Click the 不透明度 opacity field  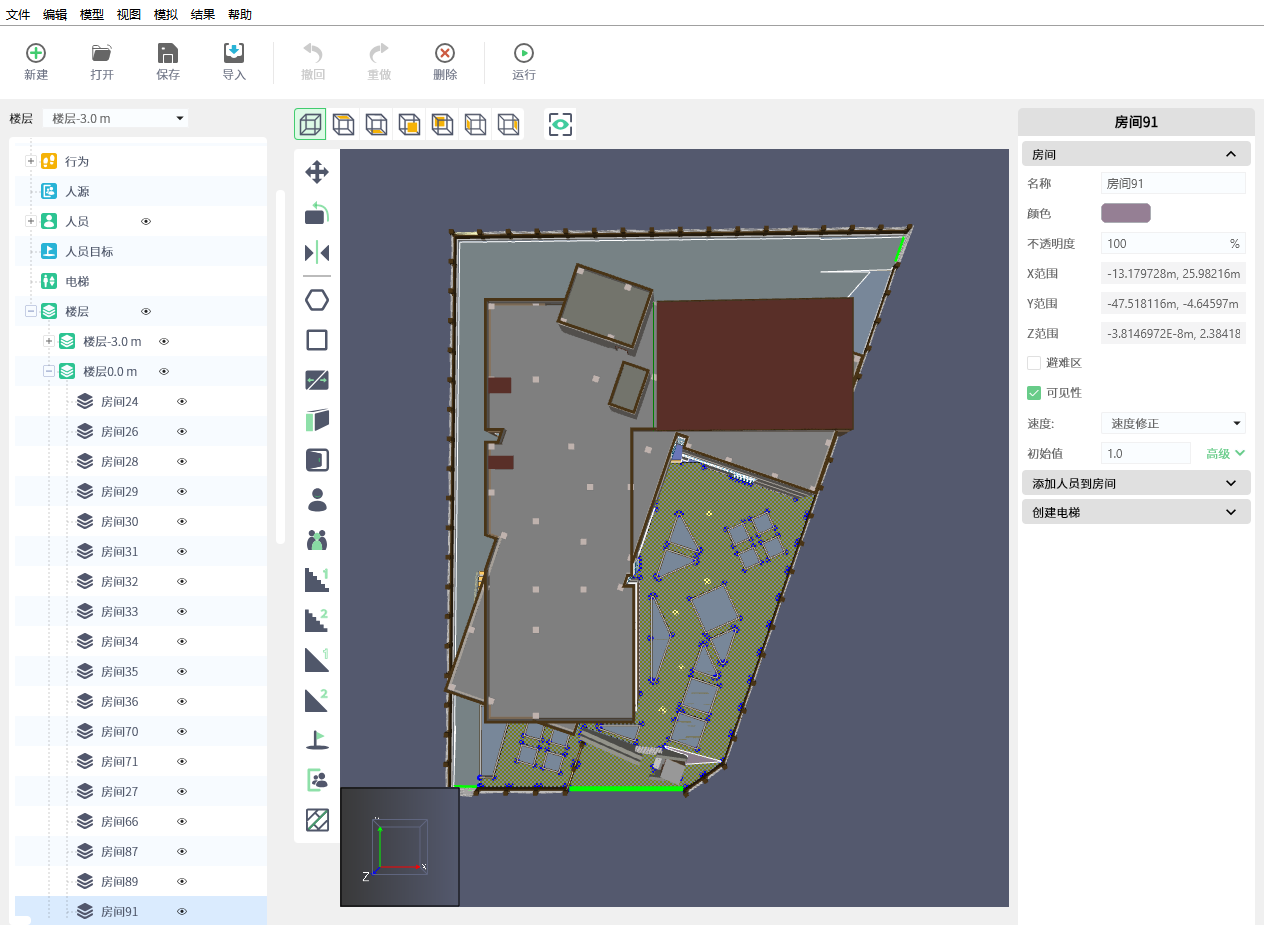[x=1173, y=243]
